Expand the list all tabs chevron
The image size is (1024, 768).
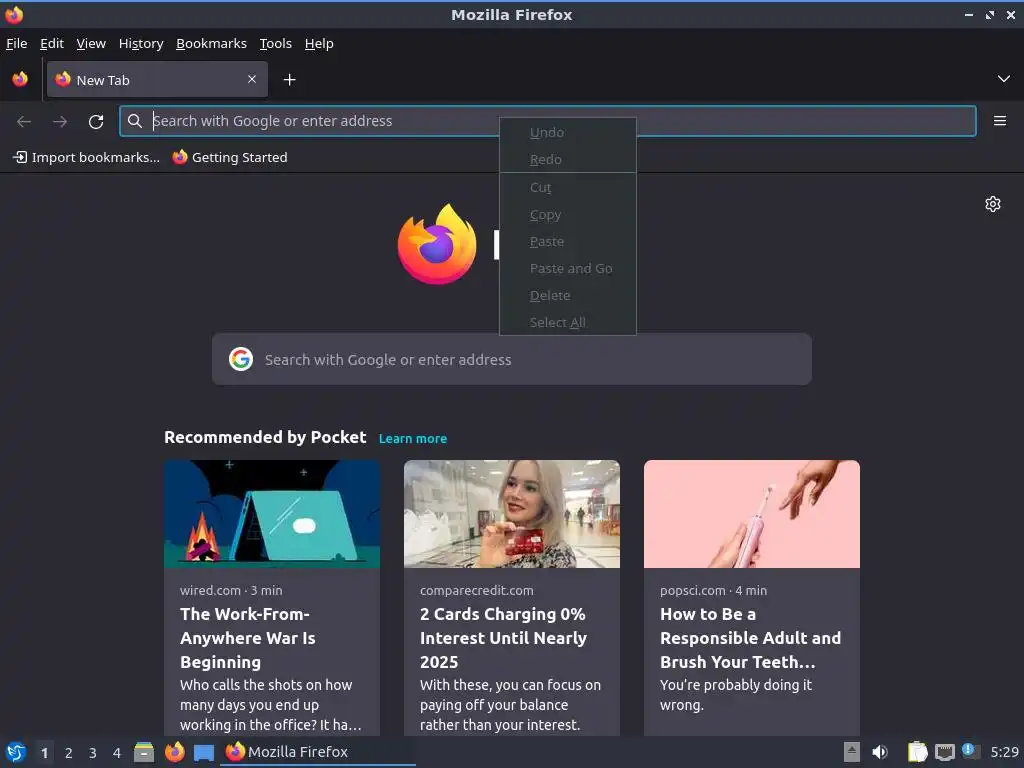click(1004, 79)
